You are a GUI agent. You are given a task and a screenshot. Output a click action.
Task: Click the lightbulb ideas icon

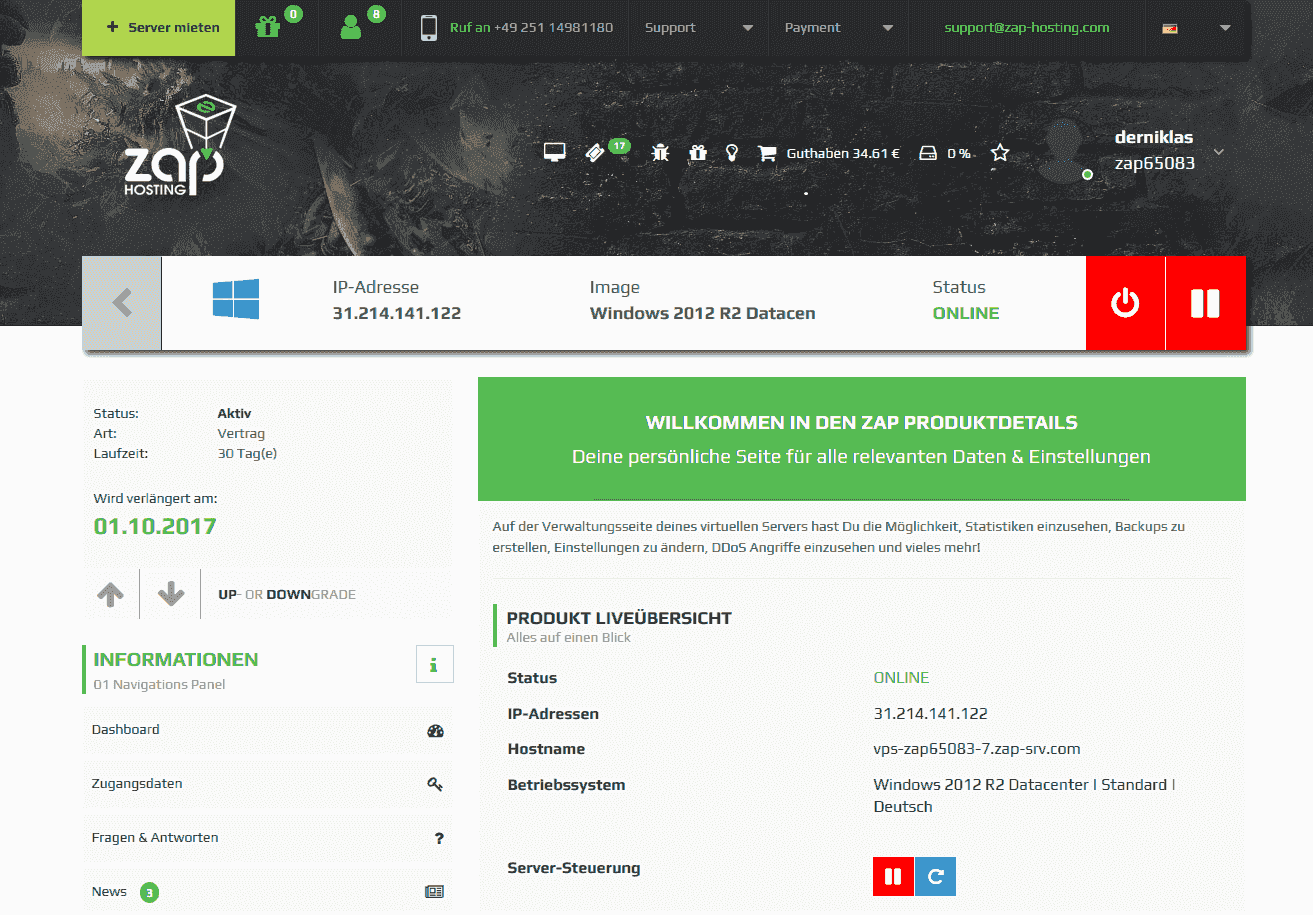pos(732,153)
